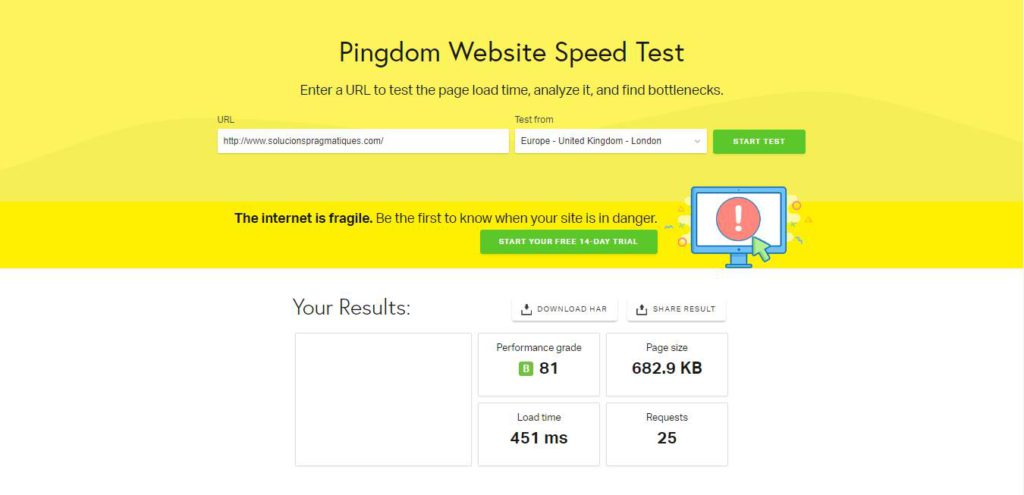Select the Requests 25 result card
Viewport: 1024px width, 495px height.
point(667,434)
